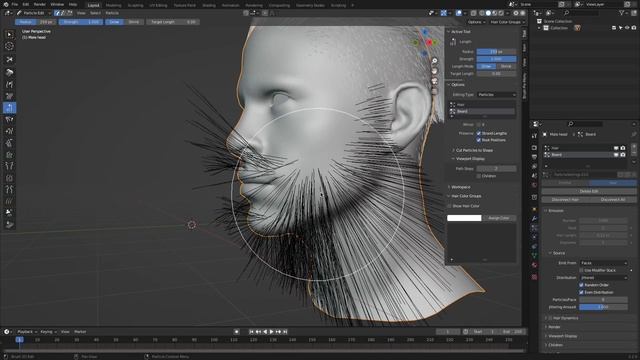Image resolution: width=640 pixels, height=360 pixels.
Task: Open the Select menu in viewport header
Action: click(95, 13)
